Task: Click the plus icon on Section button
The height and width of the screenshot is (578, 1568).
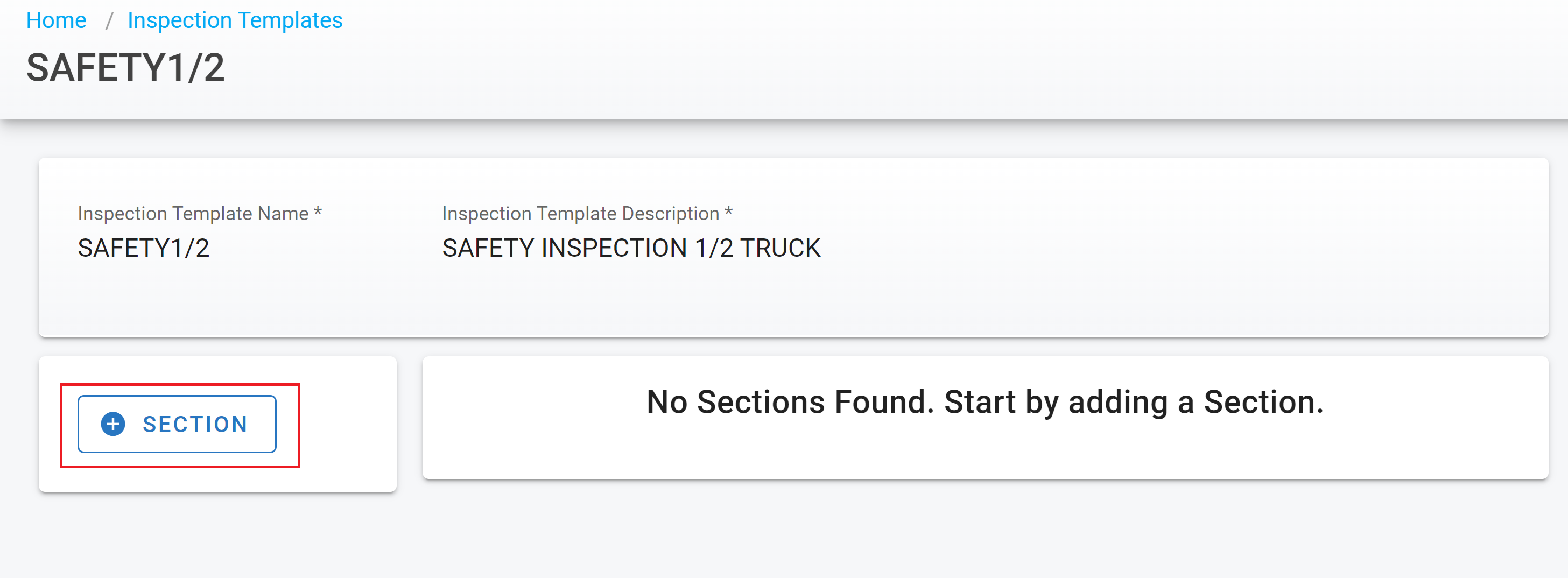Action: point(112,424)
